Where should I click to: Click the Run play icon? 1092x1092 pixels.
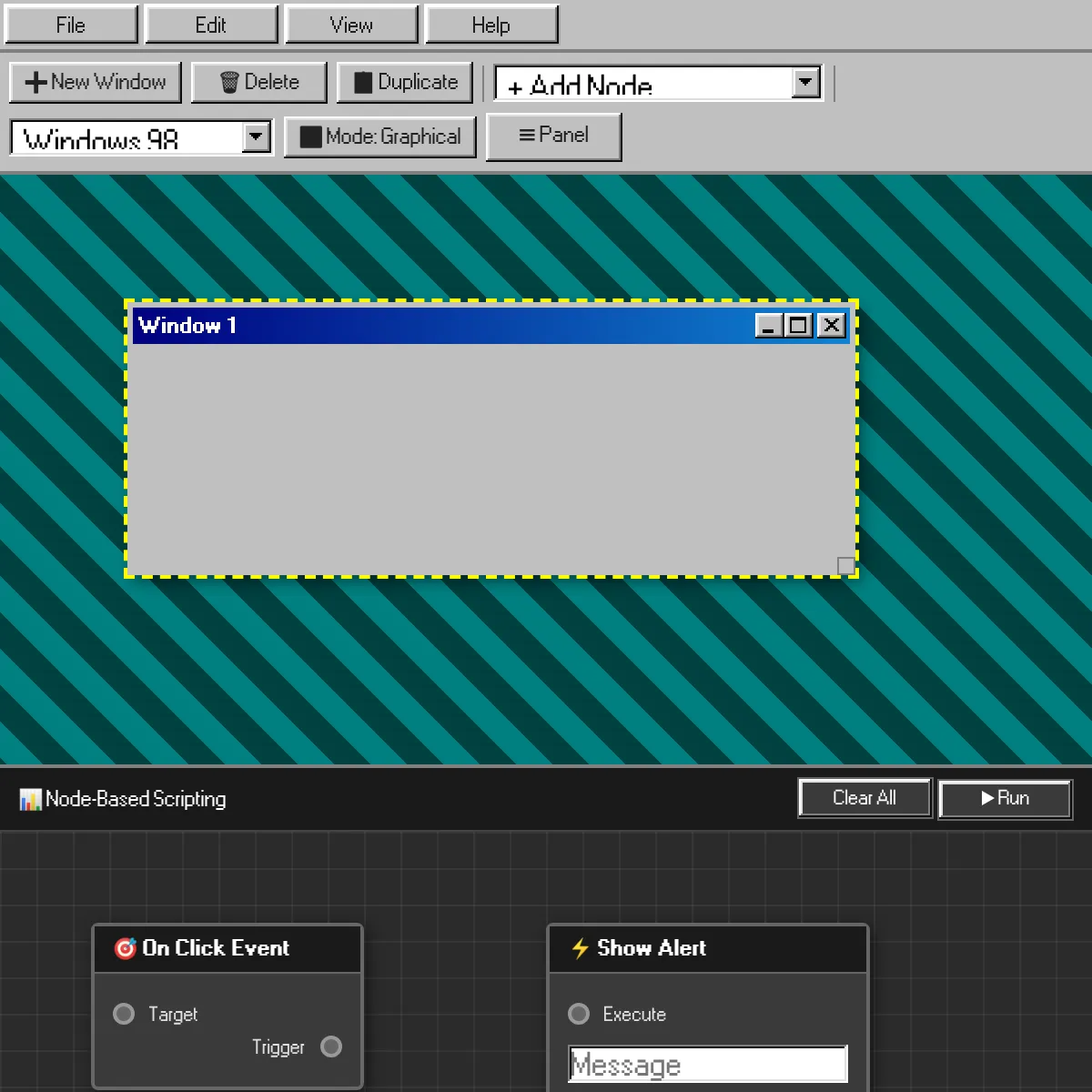tap(986, 798)
